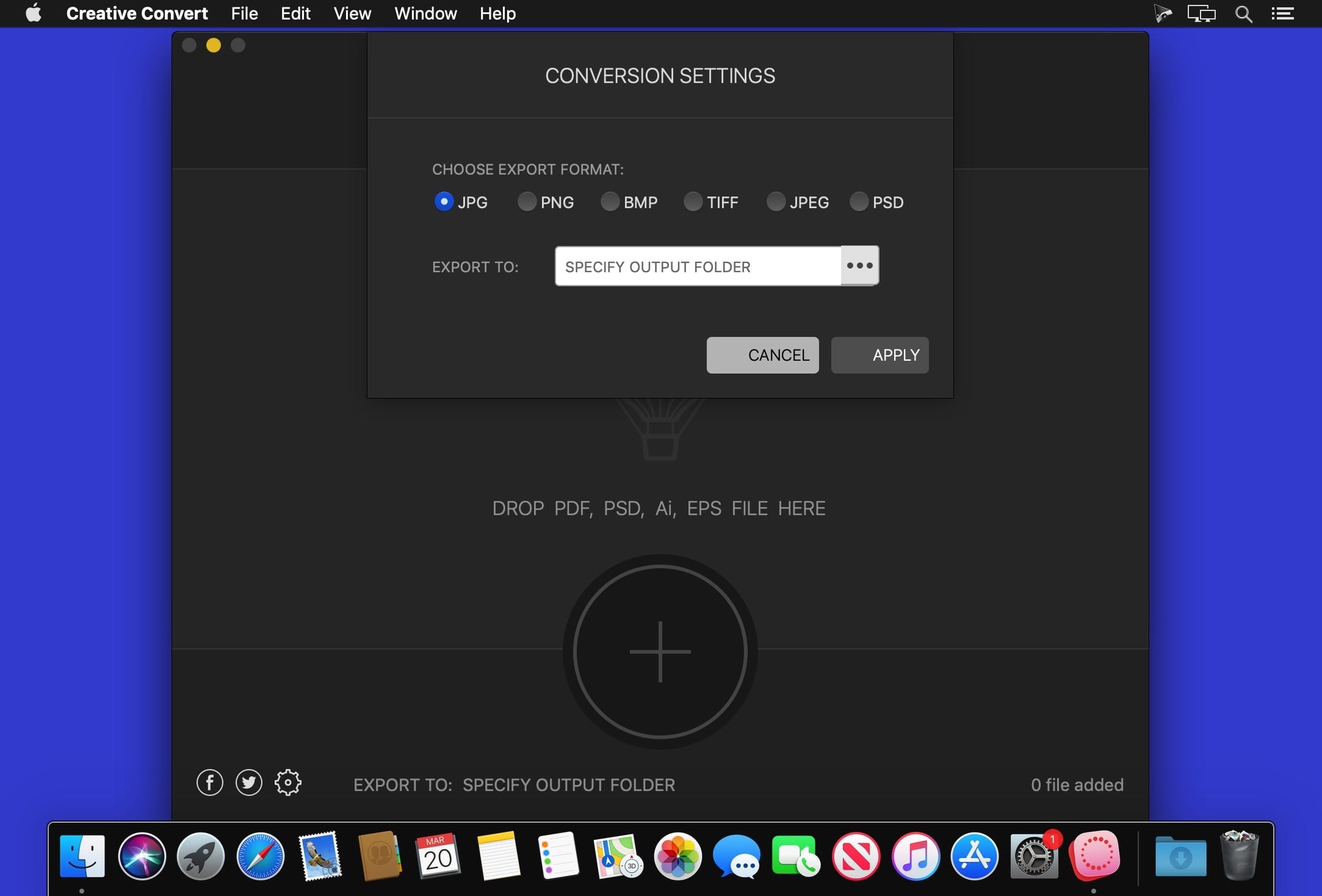Click the Specify Output Folder field
This screenshot has height=896, width=1322.
[x=698, y=266]
